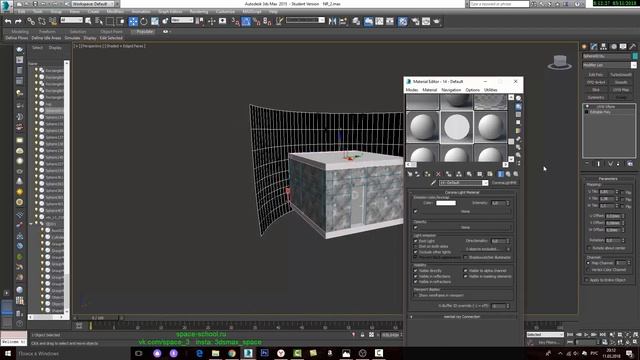Open the Modify command panel tab
The width and height of the screenshot is (640, 360).
coord(594,47)
